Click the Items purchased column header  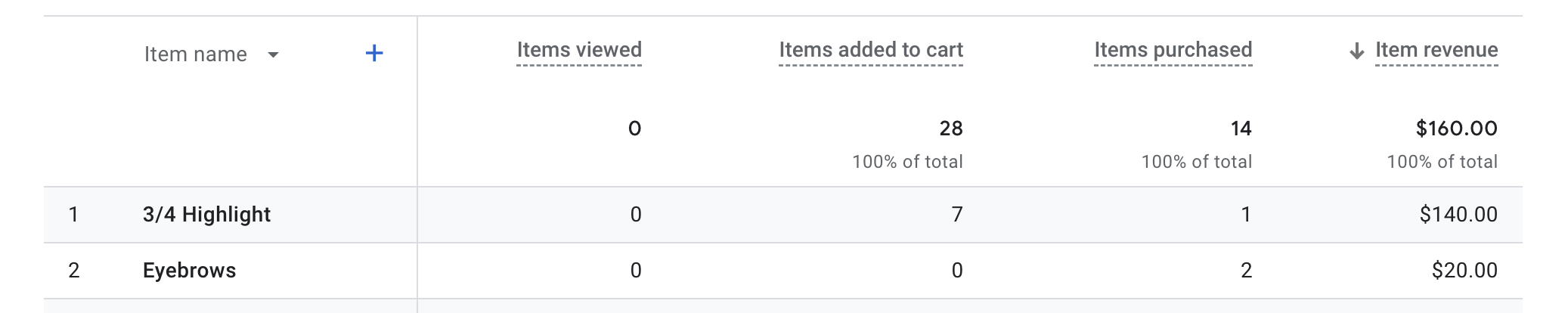coord(1173,50)
